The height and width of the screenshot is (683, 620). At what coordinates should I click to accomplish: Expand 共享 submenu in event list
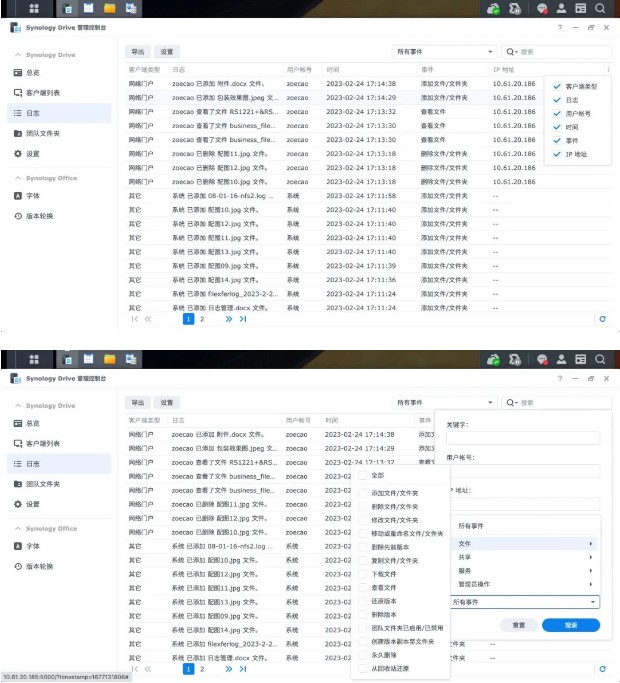(591, 557)
